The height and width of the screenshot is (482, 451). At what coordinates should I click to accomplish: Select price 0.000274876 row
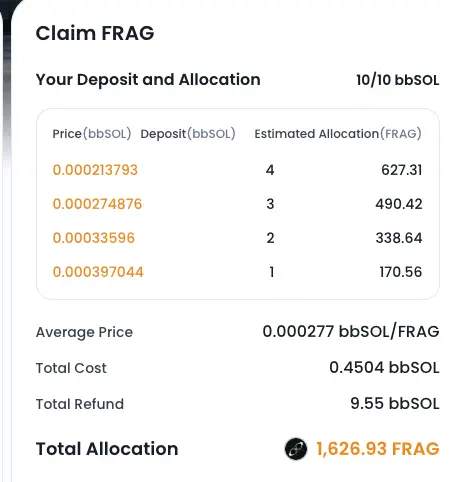(237, 204)
